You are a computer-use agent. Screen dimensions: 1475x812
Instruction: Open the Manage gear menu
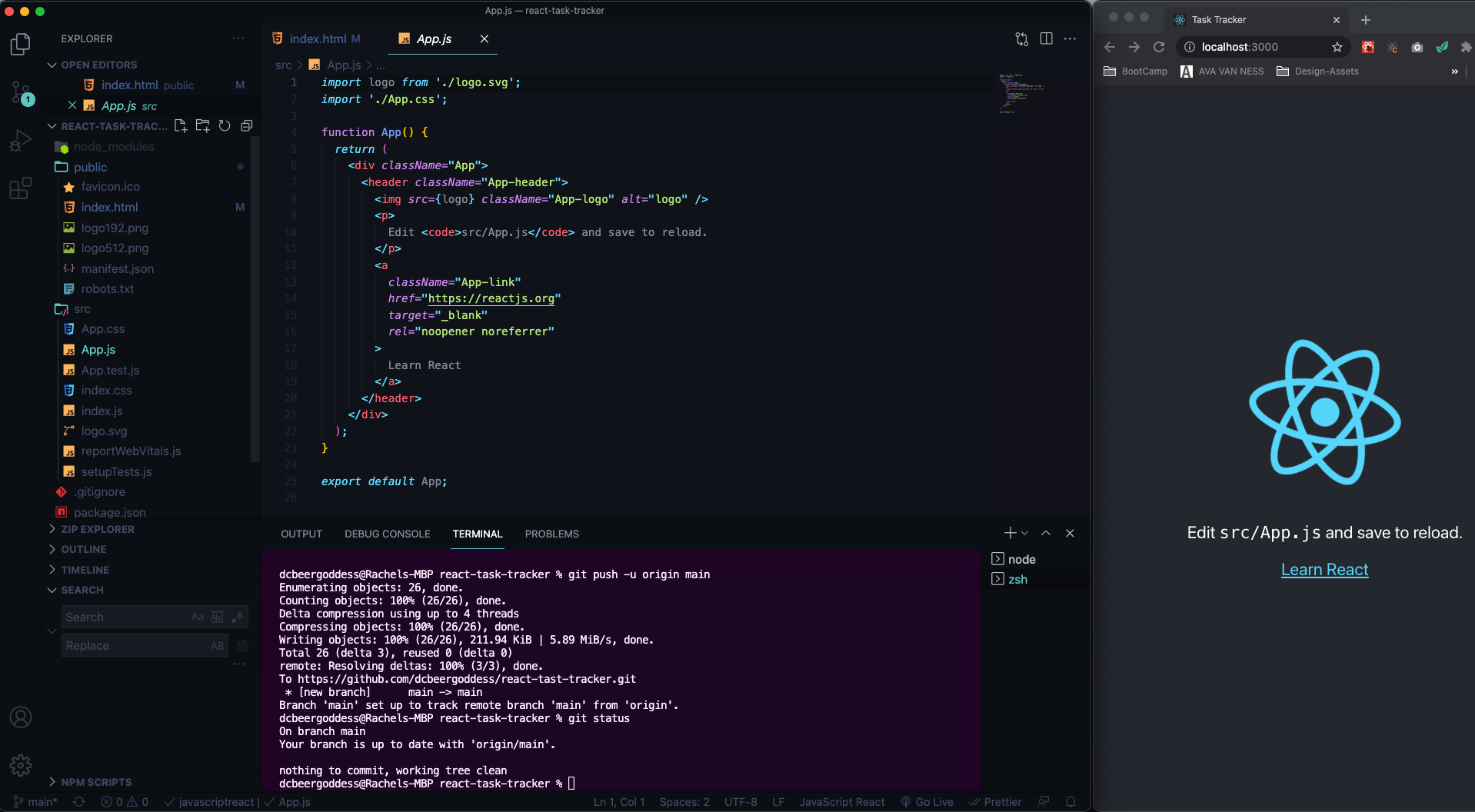[21, 765]
